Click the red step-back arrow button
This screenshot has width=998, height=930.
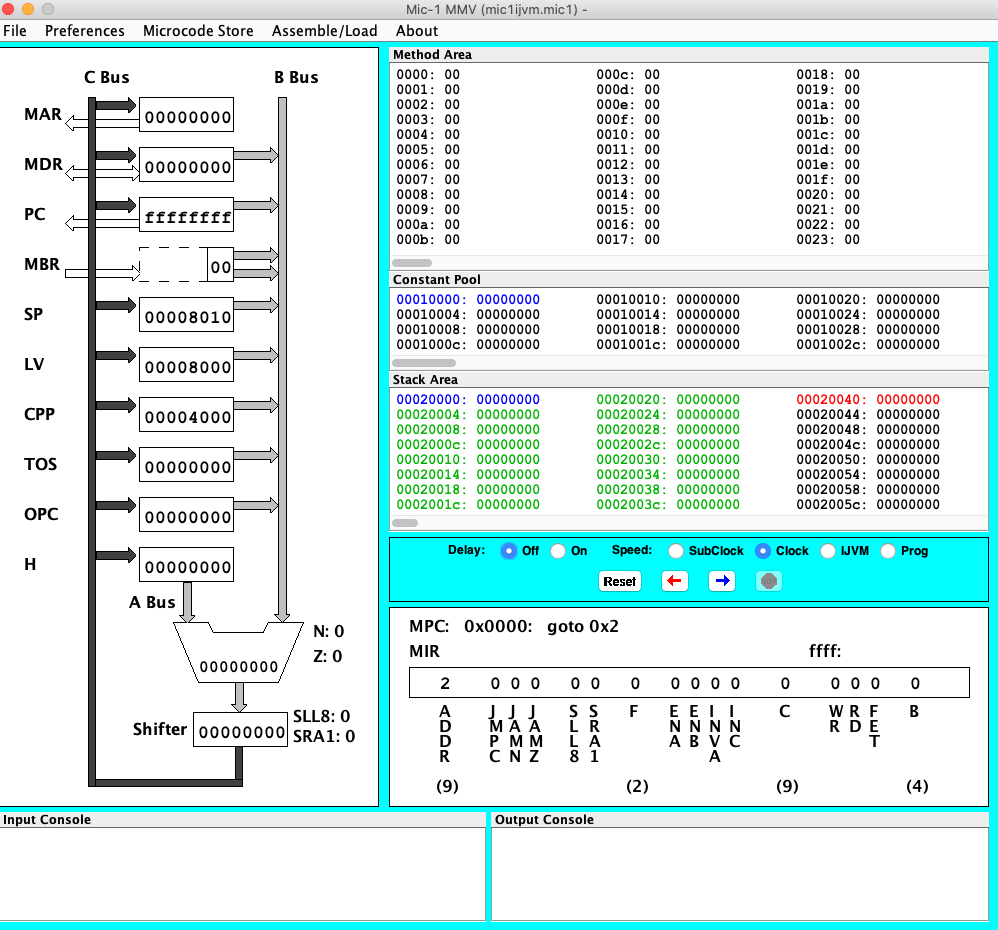click(x=675, y=581)
